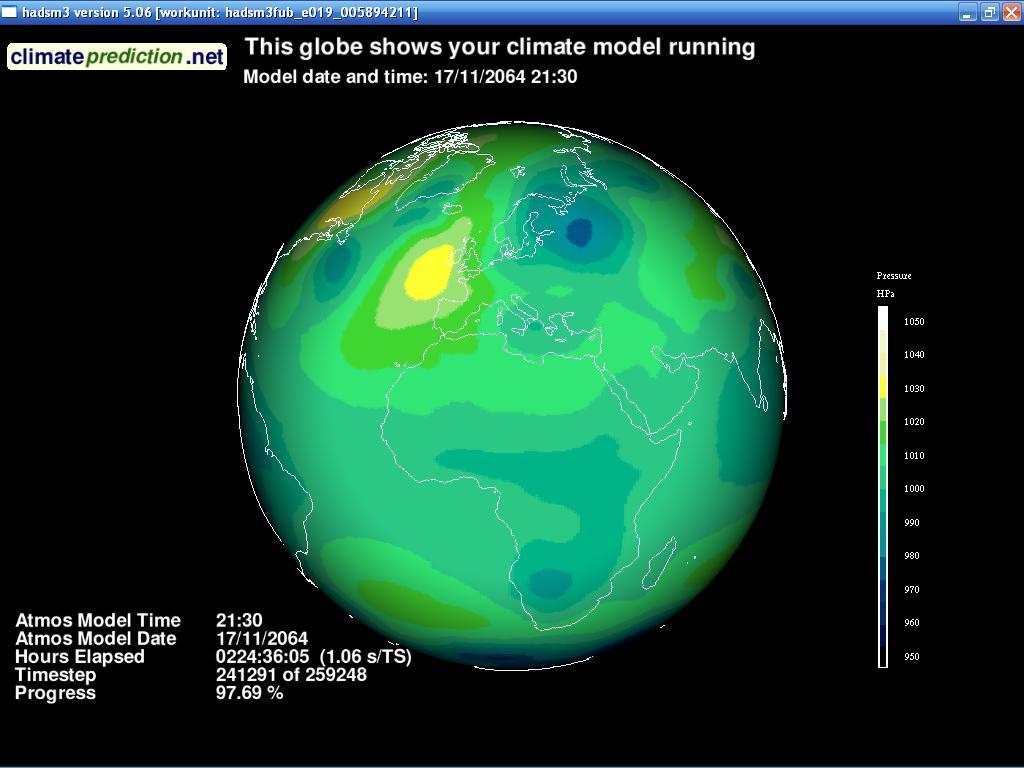Click the 1020 legend value
This screenshot has height=768, width=1024.
914,422
